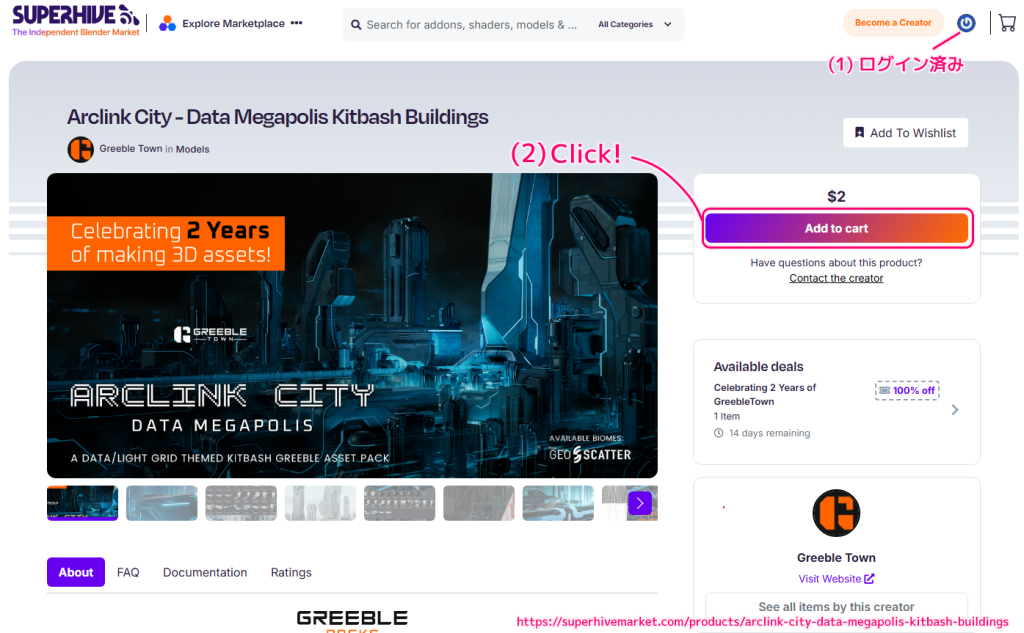The width and height of the screenshot is (1024, 633).
Task: Select the second gallery thumbnail
Action: tap(161, 503)
